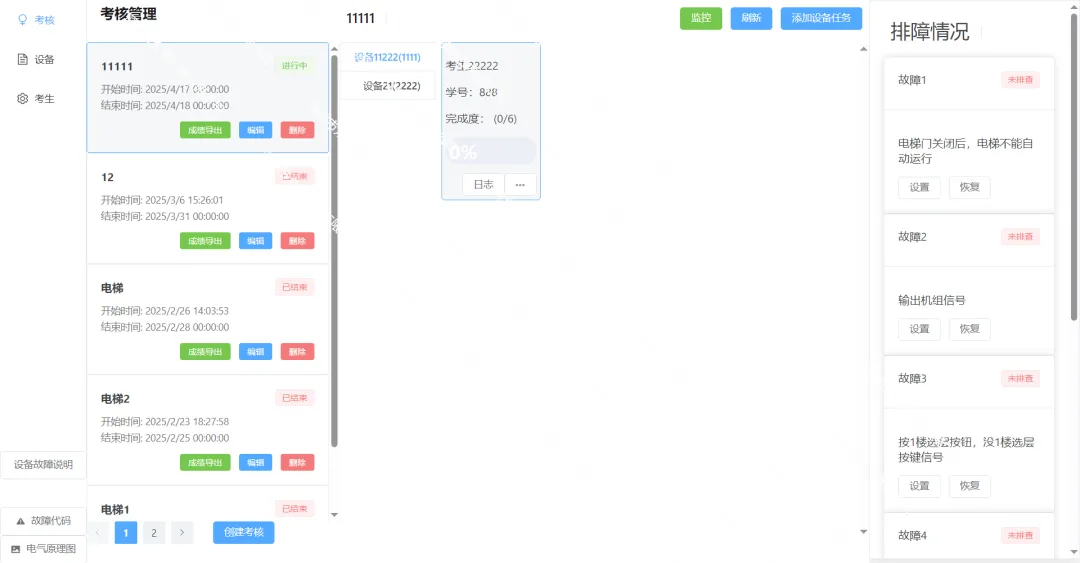Open 故障代码 from sidebar bottom
The width and height of the screenshot is (1080, 563).
[x=43, y=521]
